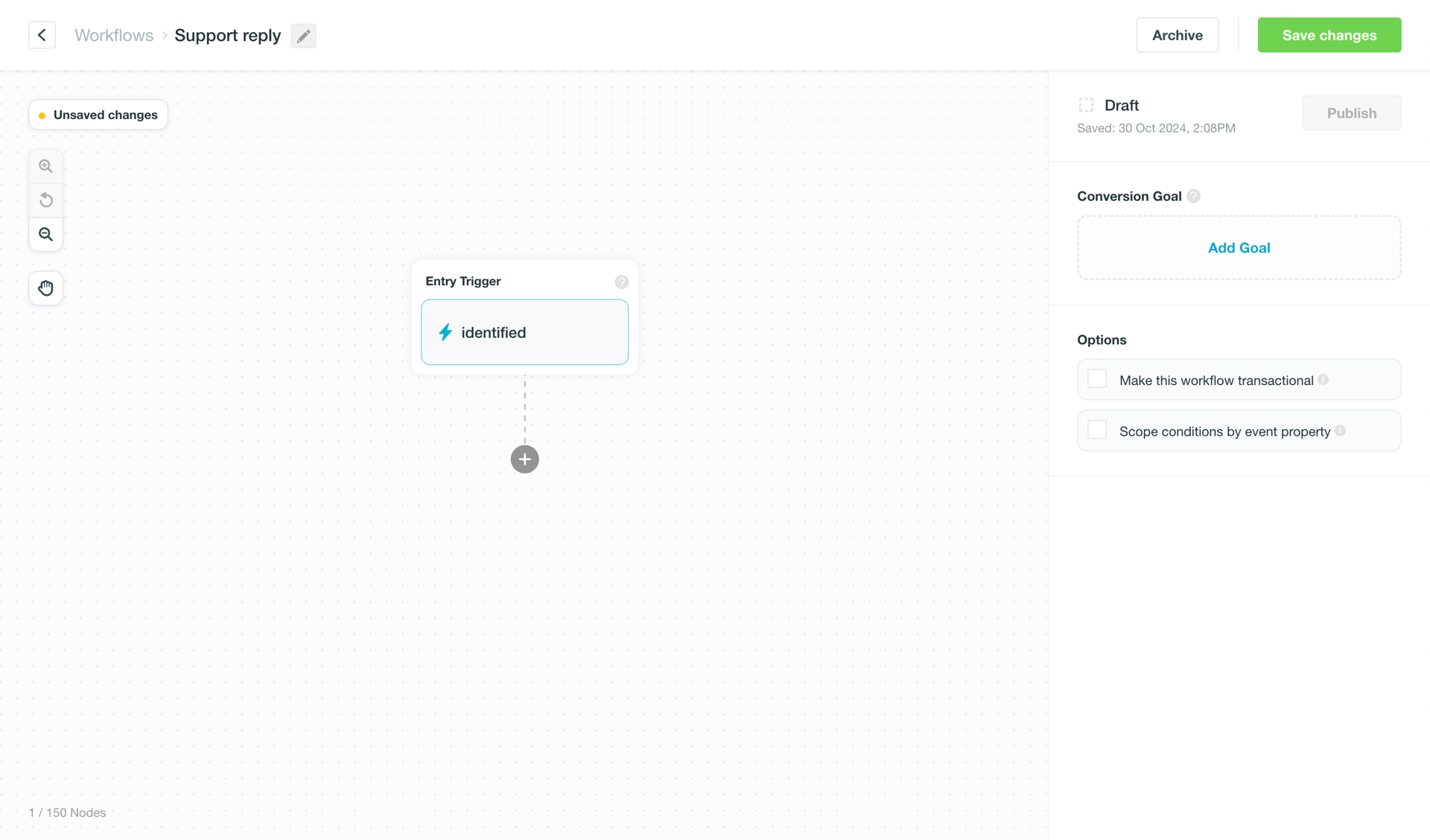This screenshot has width=1430, height=840.
Task: Publish the draft workflow
Action: [x=1351, y=112]
